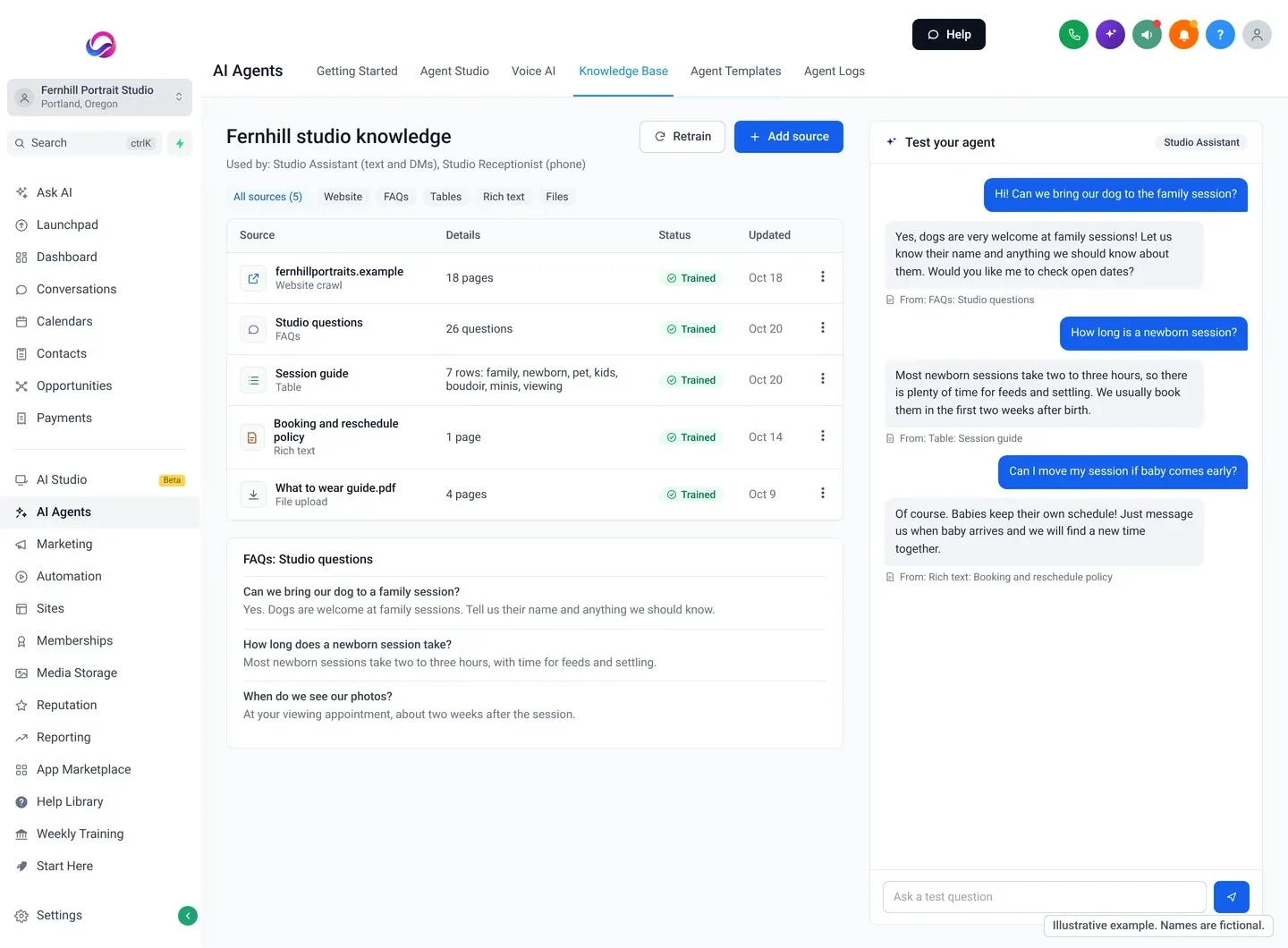Send the test question
Screen dimensions: 1288x948
pyautogui.click(x=1232, y=897)
